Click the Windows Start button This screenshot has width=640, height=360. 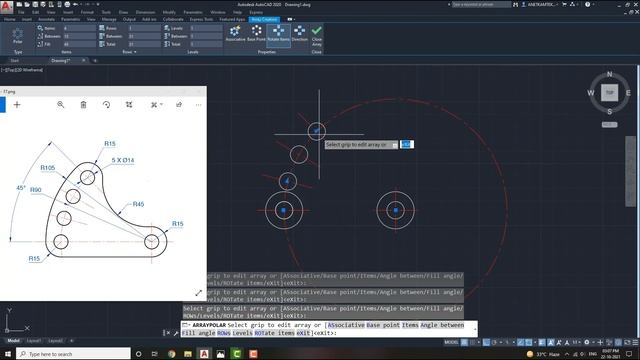click(8, 354)
